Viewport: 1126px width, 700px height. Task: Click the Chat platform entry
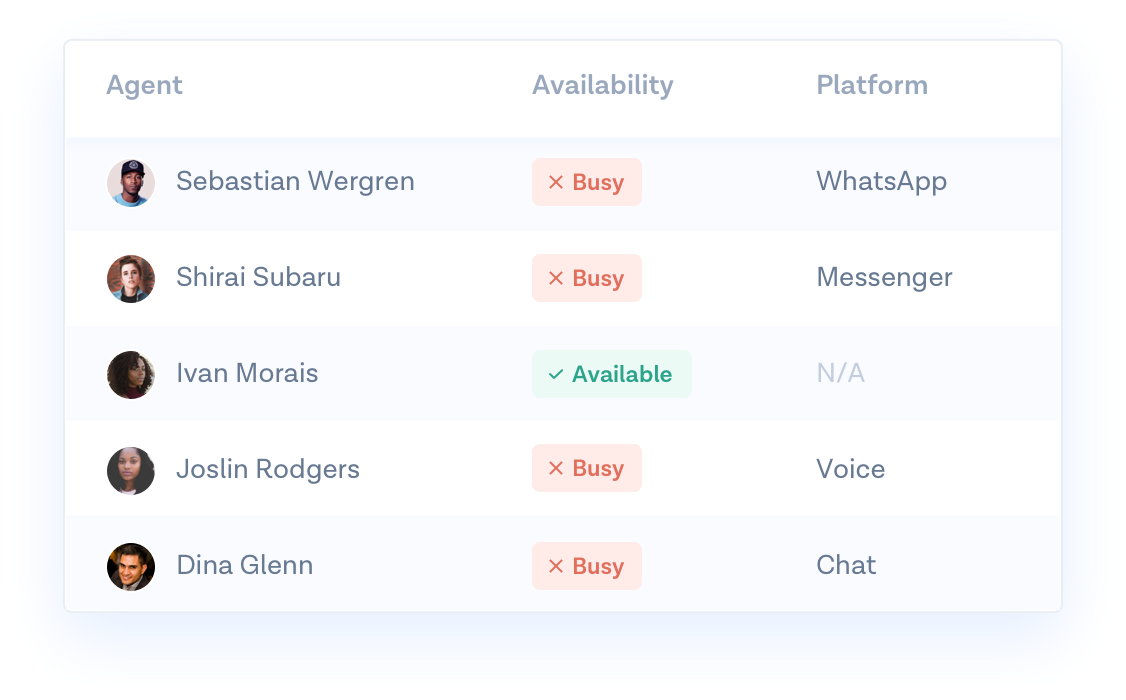pyautogui.click(x=846, y=566)
